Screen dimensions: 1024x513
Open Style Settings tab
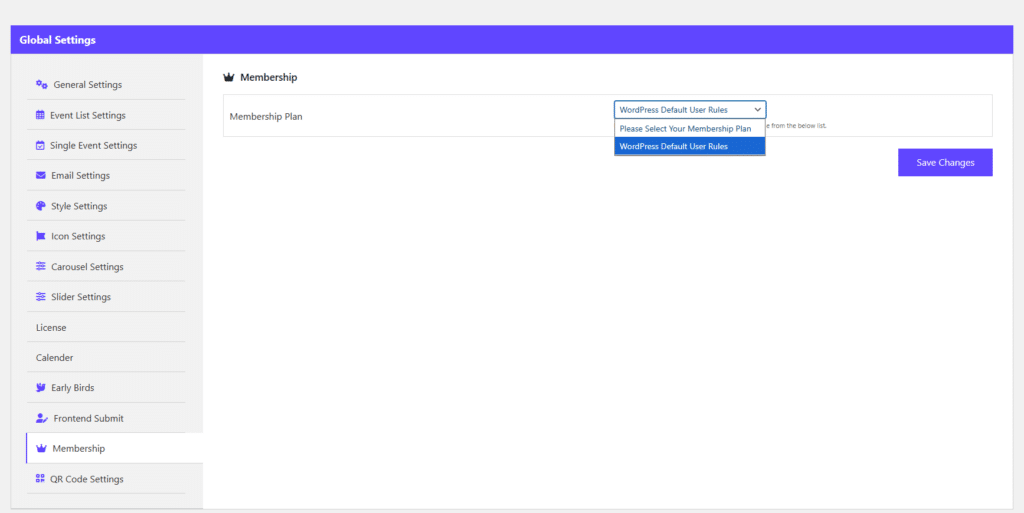(x=106, y=206)
